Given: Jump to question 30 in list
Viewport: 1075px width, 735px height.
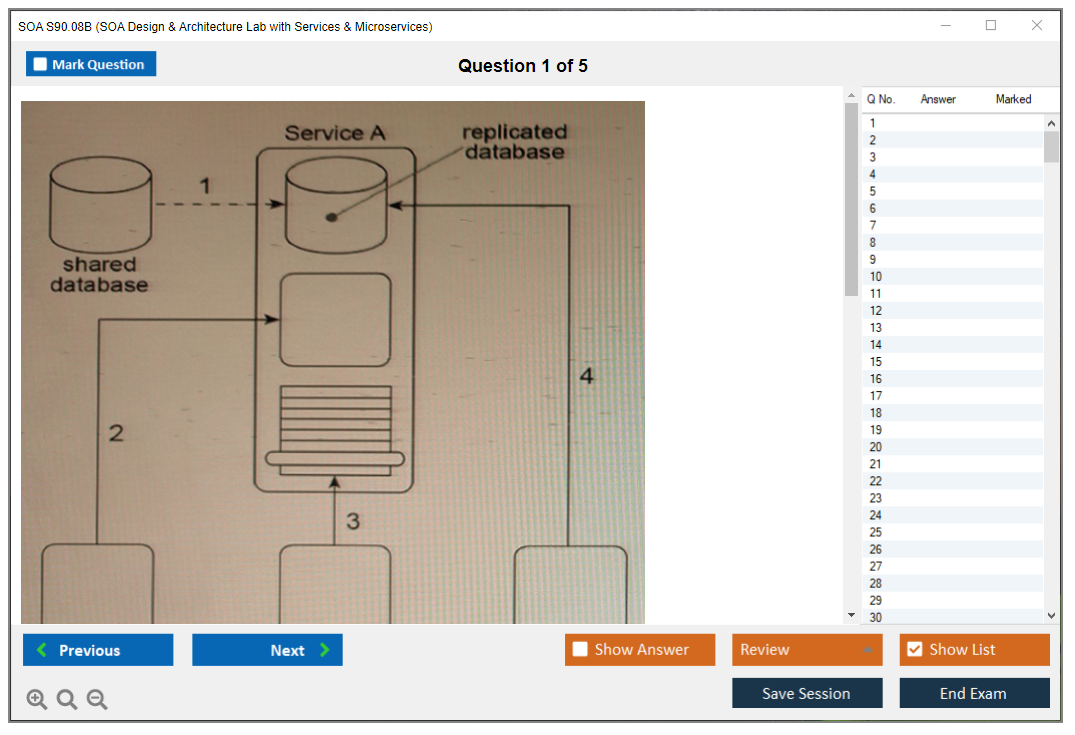Looking at the screenshot, I should click(875, 617).
